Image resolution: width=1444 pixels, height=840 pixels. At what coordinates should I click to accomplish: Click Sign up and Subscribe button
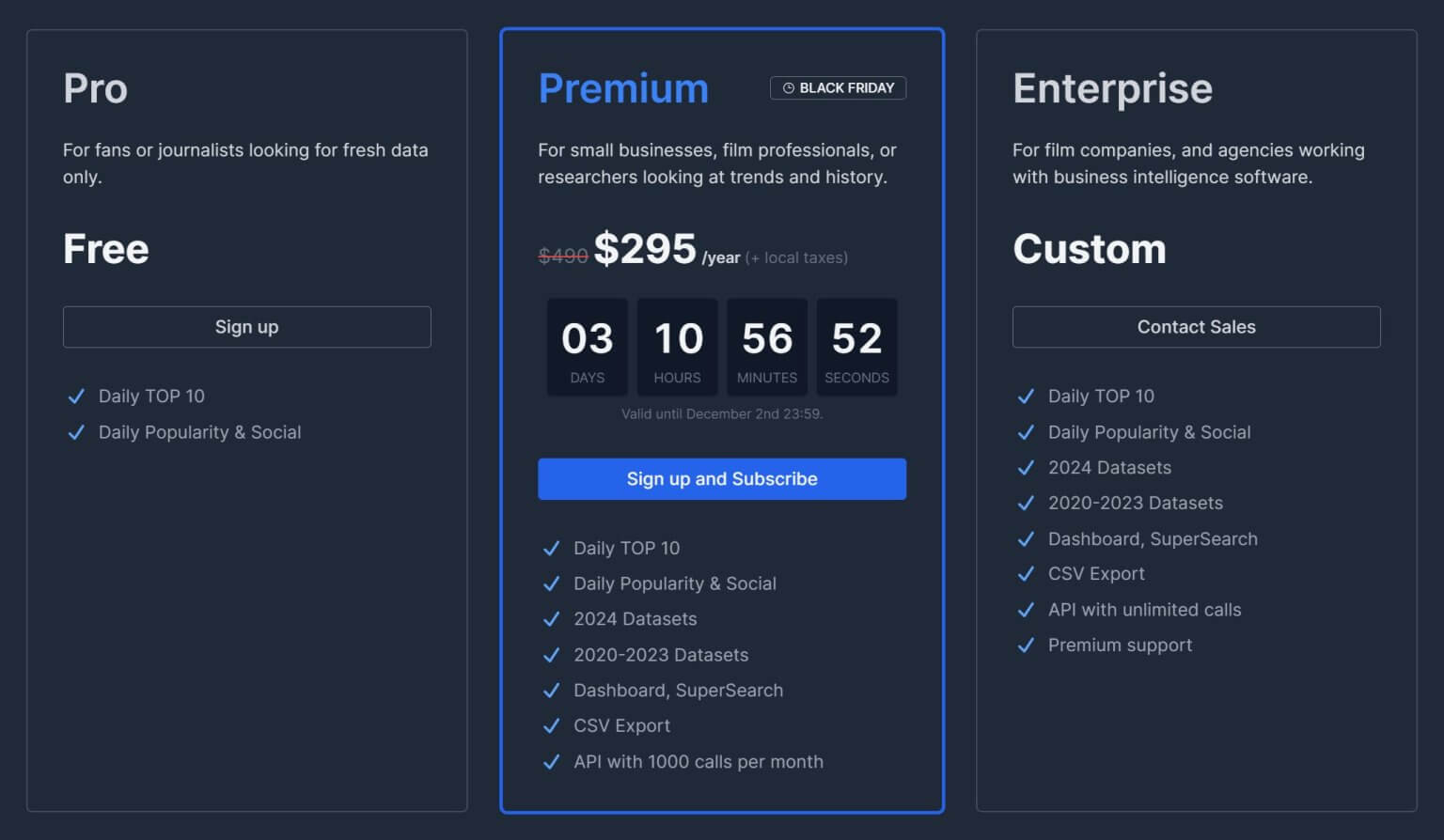(x=721, y=479)
